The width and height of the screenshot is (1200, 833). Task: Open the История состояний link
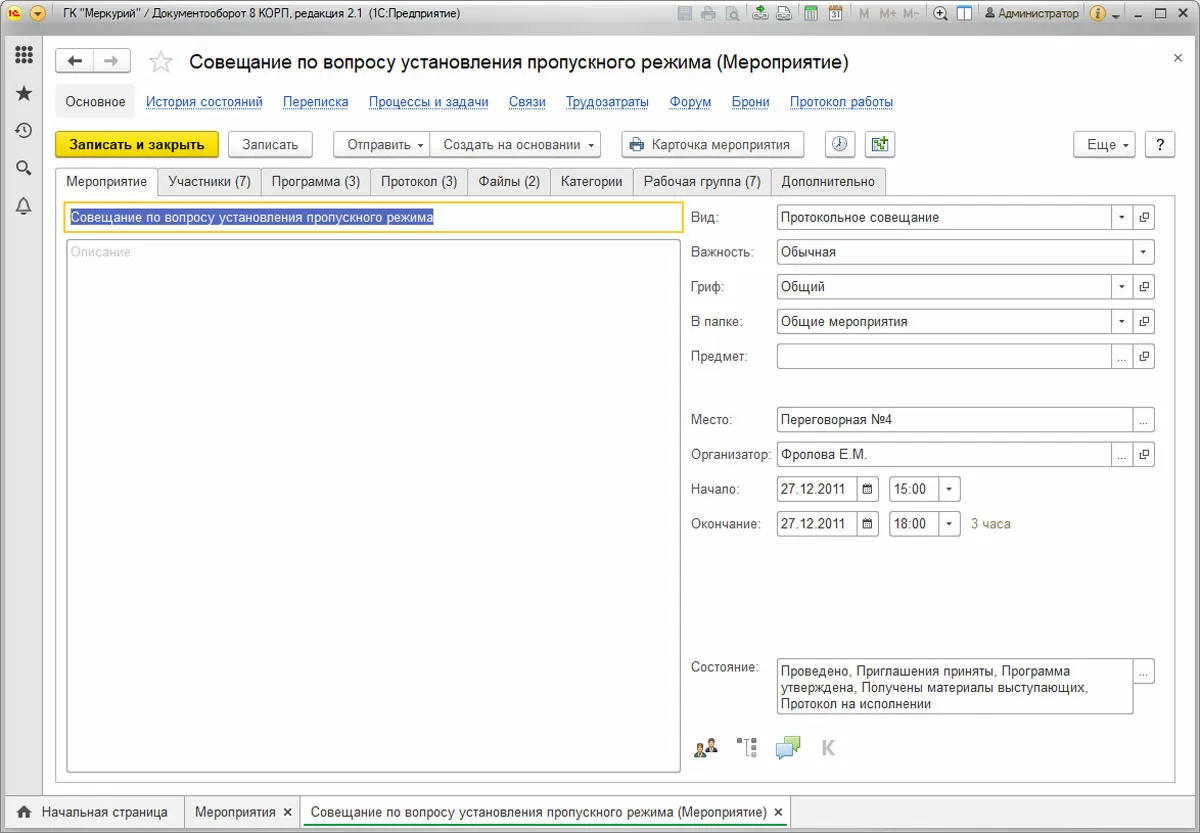pos(204,102)
